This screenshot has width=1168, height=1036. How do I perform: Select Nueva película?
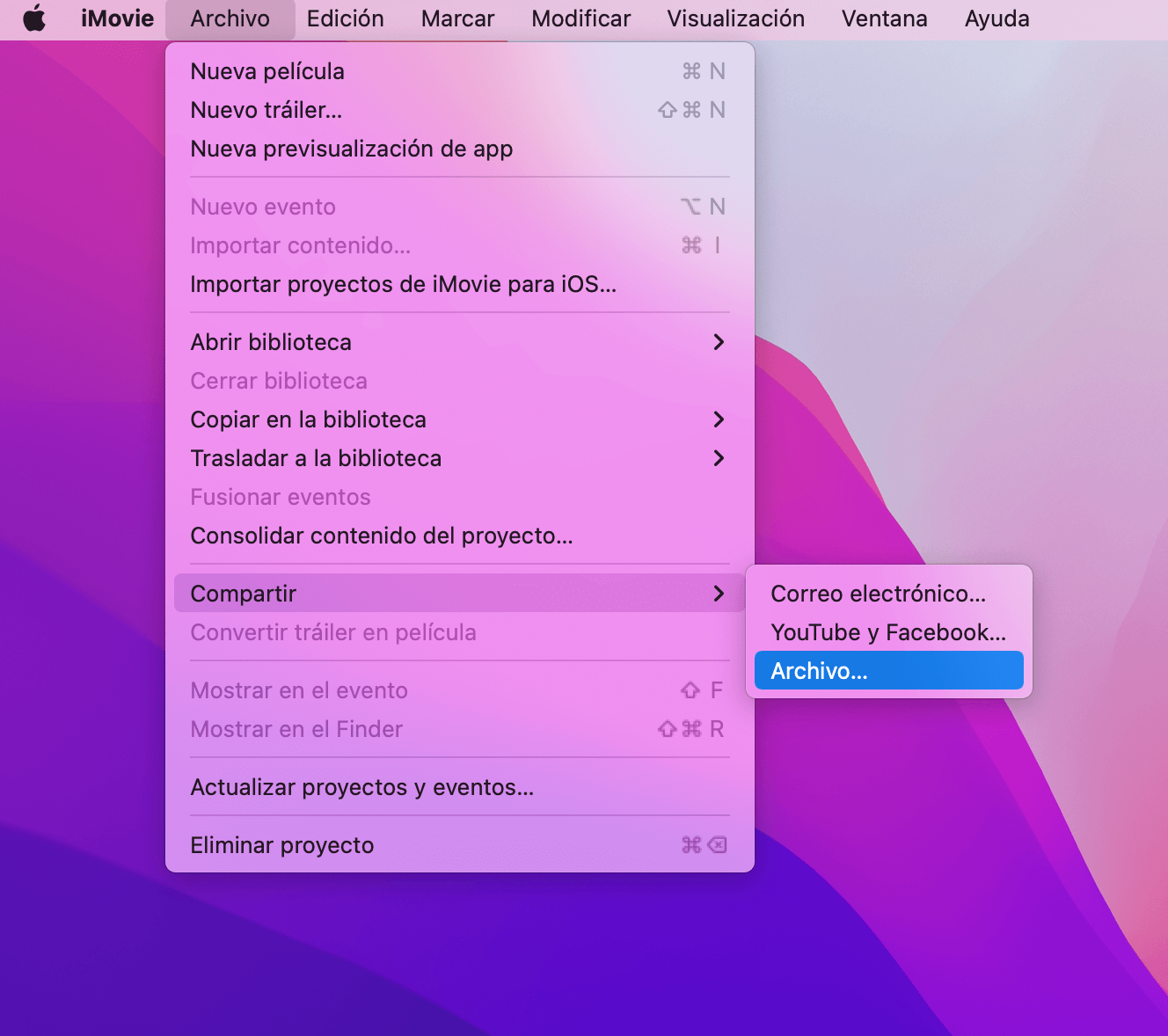tap(267, 71)
